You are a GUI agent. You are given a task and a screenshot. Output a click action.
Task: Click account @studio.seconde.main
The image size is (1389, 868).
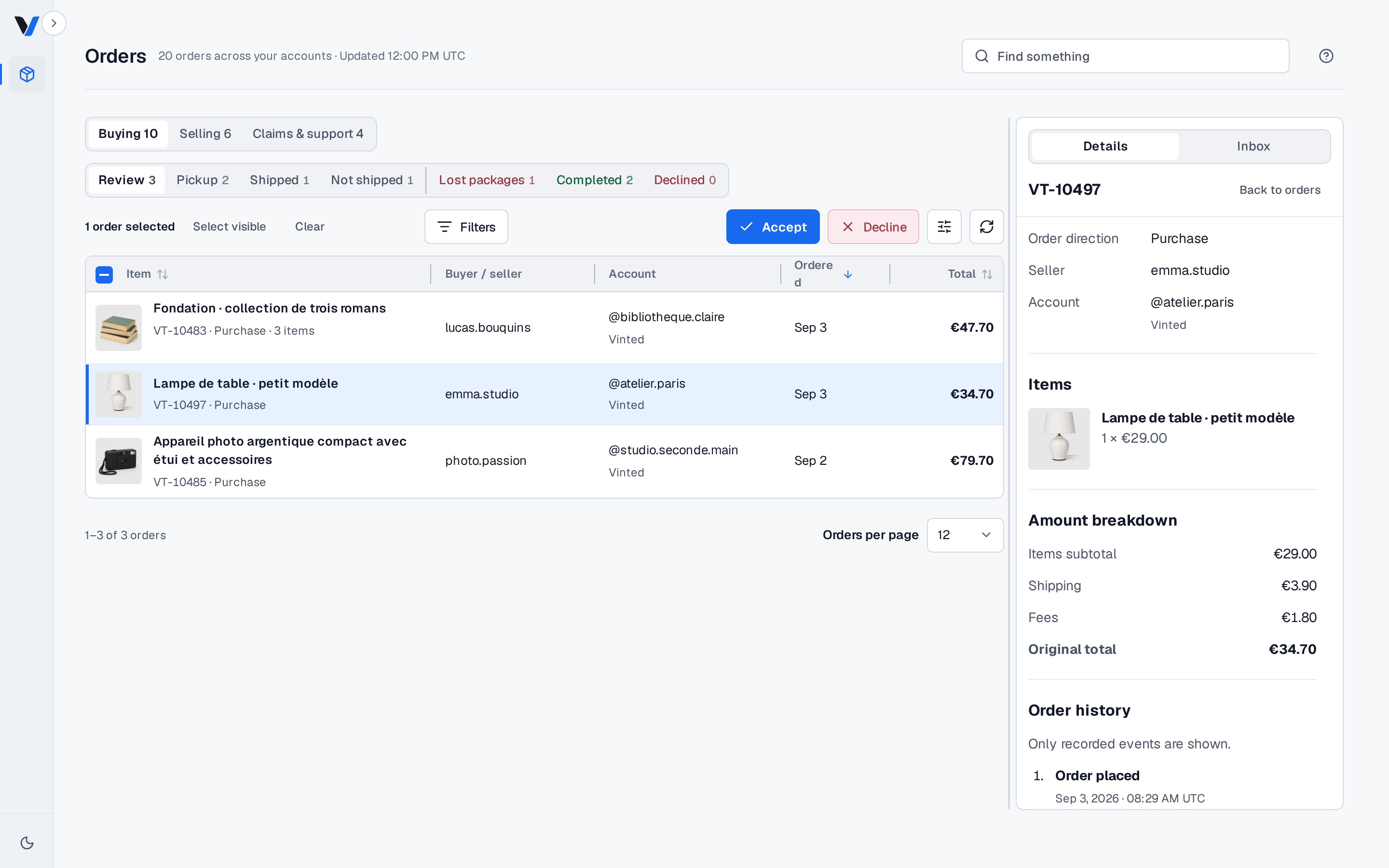click(x=673, y=450)
